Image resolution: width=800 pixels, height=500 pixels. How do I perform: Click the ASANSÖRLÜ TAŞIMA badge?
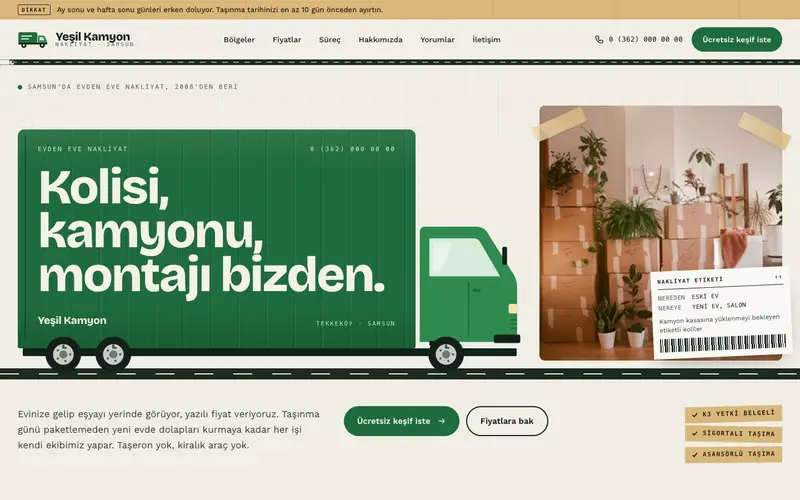(x=733, y=454)
